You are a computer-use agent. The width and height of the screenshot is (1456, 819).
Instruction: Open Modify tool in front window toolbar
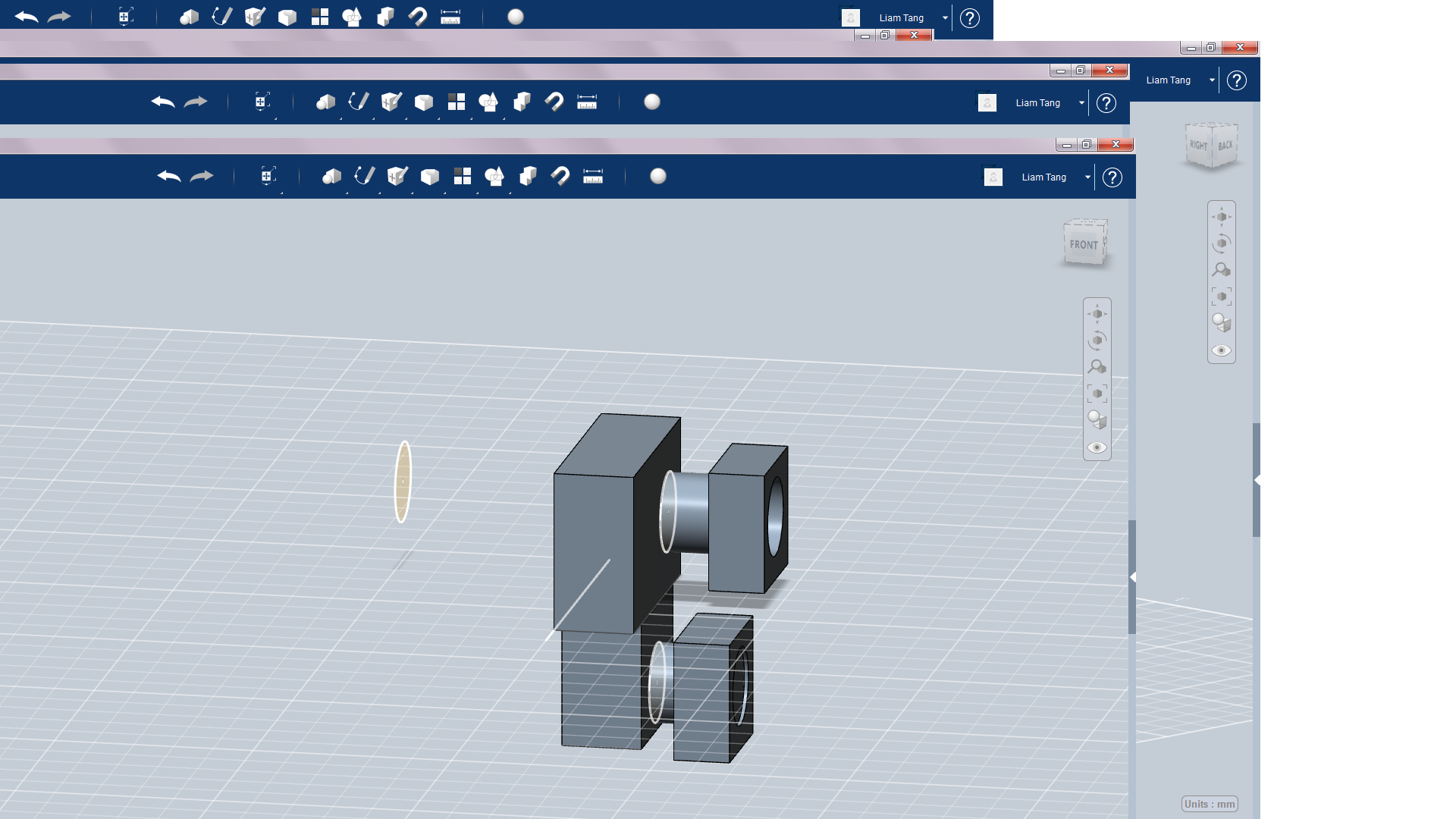[x=430, y=177]
